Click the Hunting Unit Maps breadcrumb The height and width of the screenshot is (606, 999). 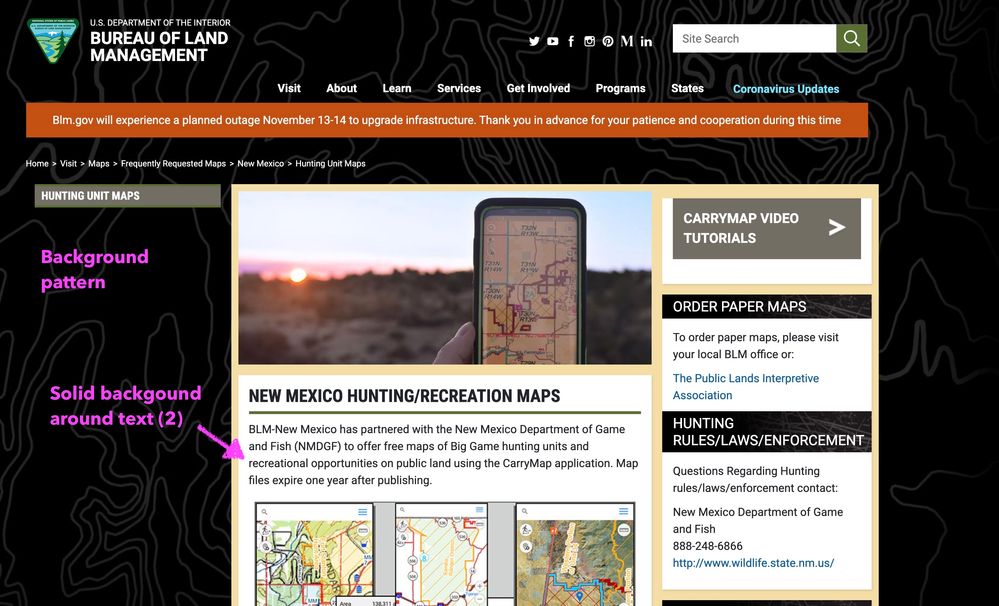[x=330, y=164]
